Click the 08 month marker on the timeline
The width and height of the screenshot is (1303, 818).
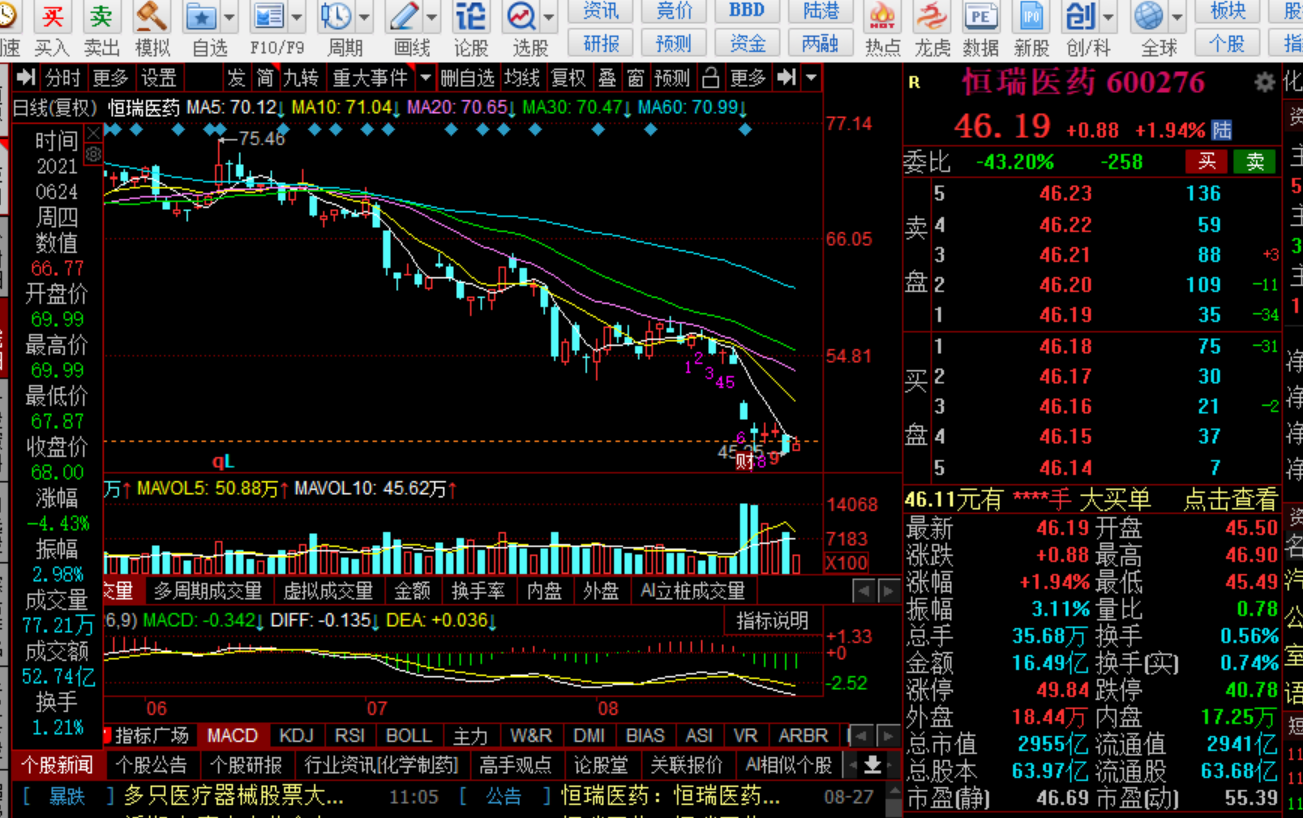click(x=608, y=709)
